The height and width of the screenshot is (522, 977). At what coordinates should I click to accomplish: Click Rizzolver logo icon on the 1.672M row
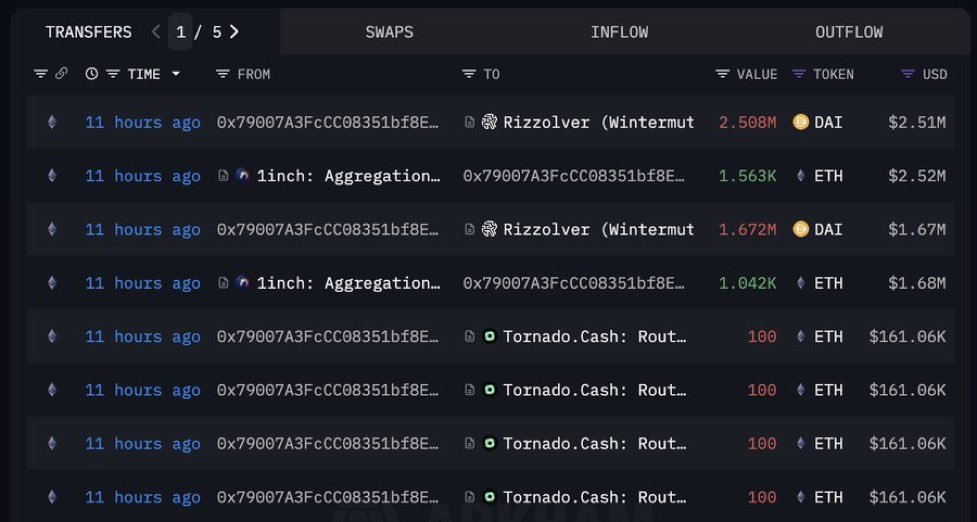pyautogui.click(x=490, y=229)
